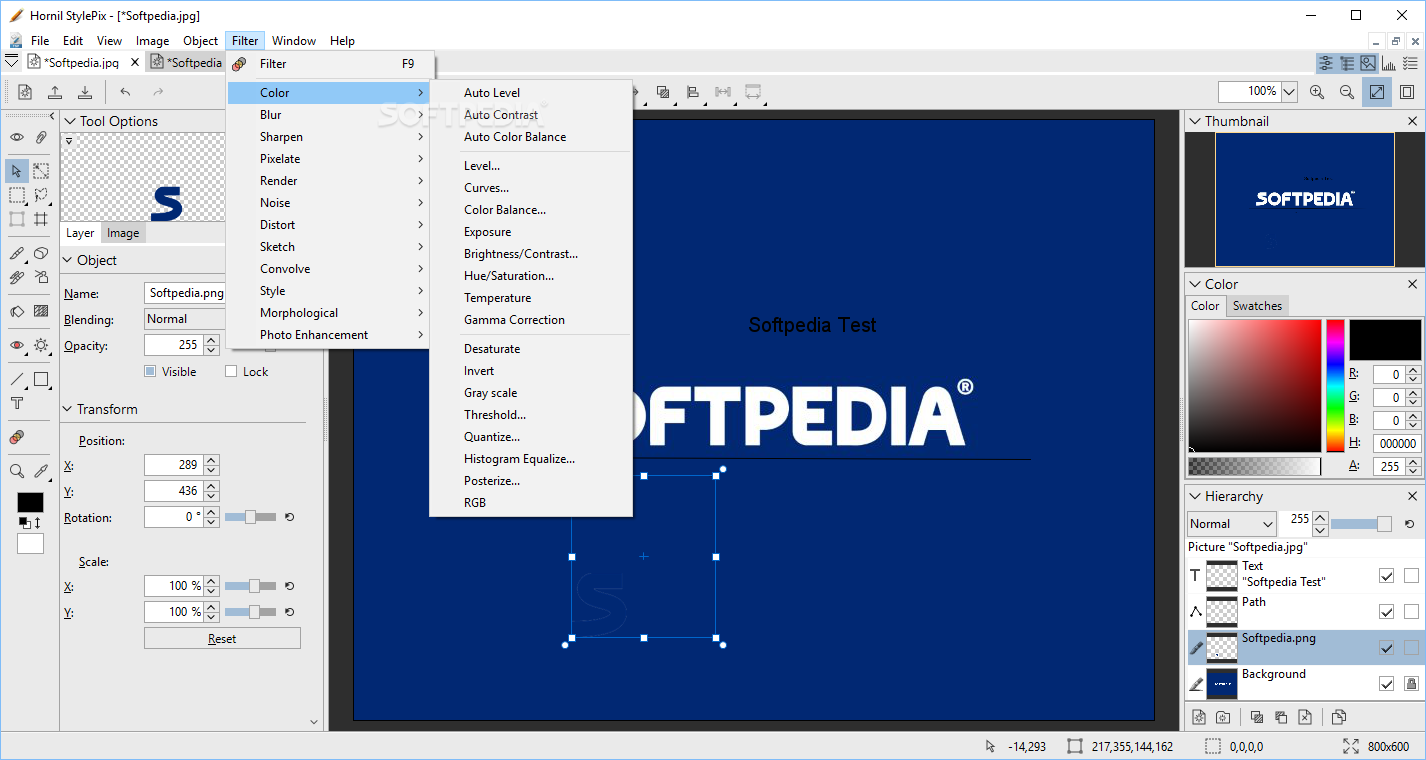Uncheck the Visible checkbox for object
1426x760 pixels.
[150, 371]
